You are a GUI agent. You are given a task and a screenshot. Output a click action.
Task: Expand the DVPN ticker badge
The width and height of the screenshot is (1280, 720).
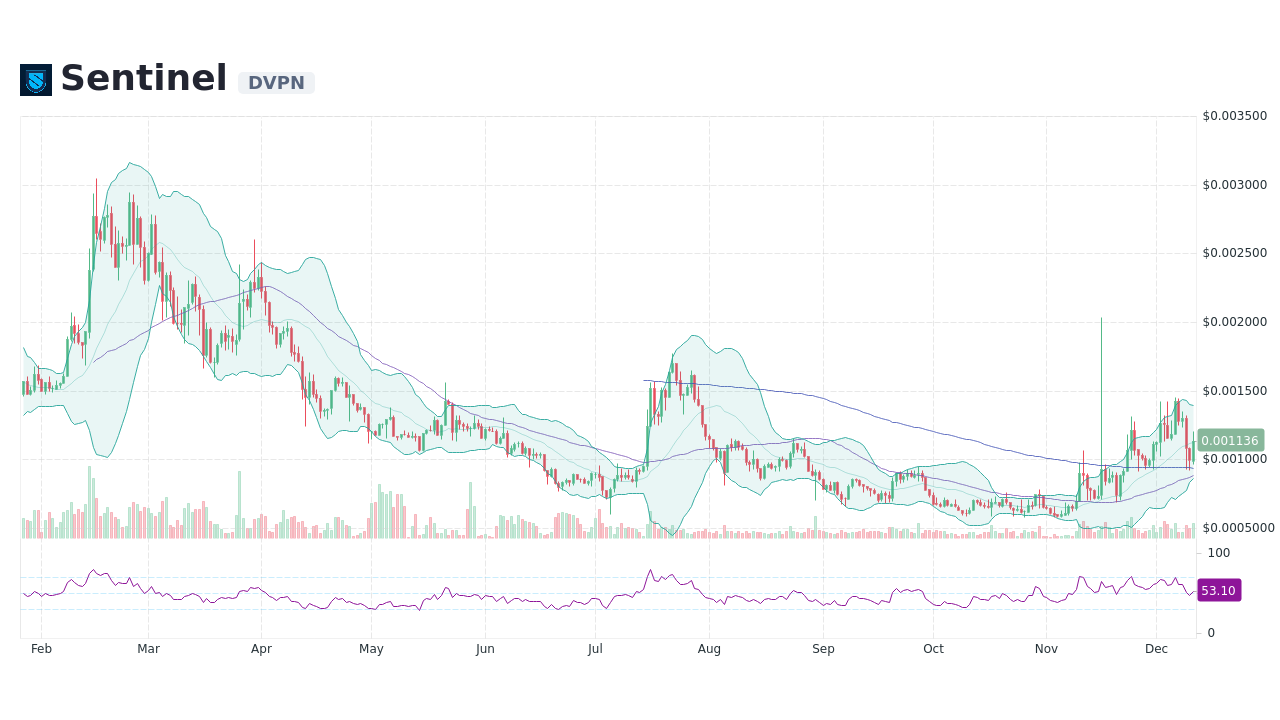pos(276,83)
